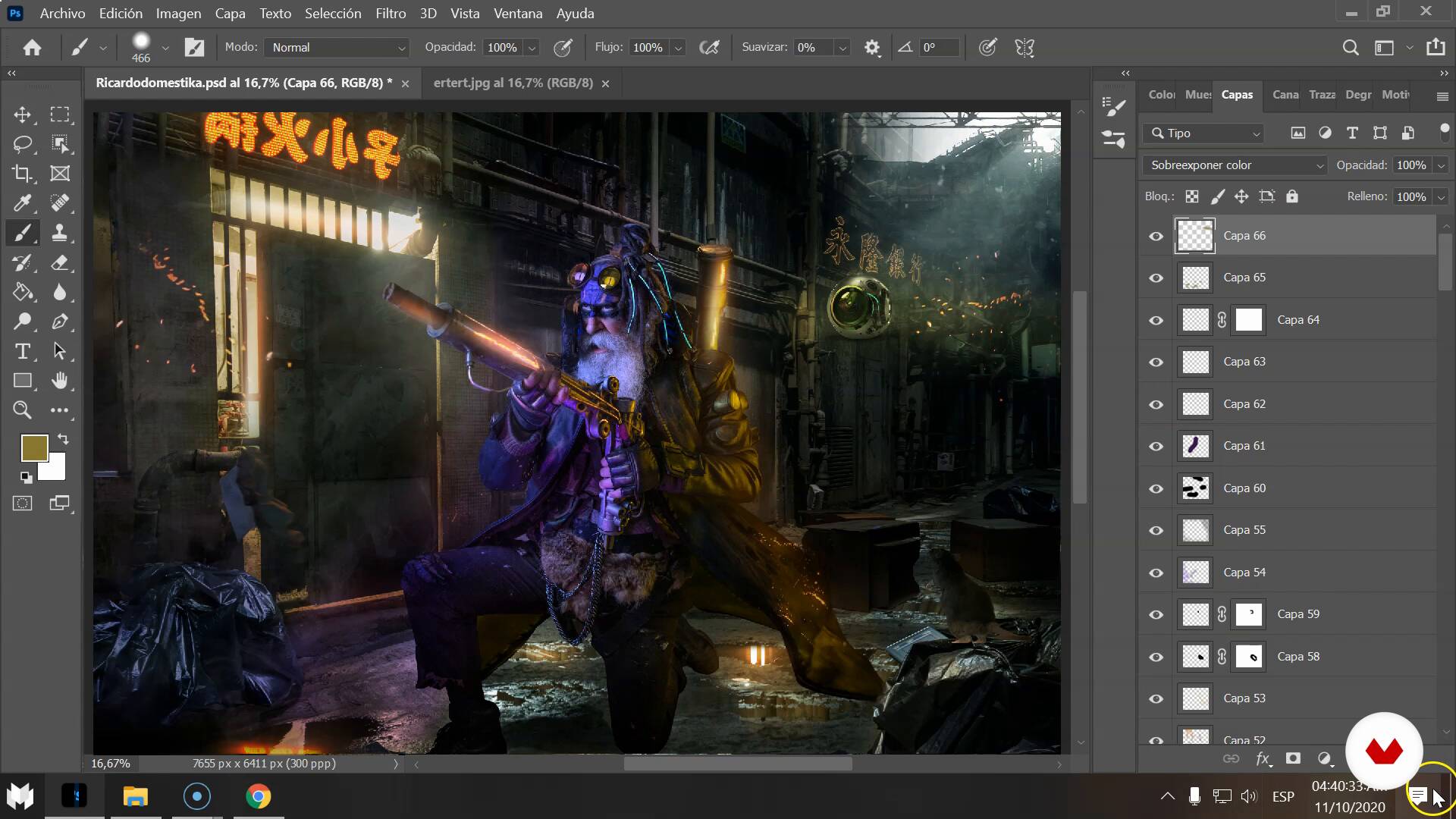Expand the Sobreexponer color blend mode
Image resolution: width=1456 pixels, height=819 pixels.
(1235, 165)
